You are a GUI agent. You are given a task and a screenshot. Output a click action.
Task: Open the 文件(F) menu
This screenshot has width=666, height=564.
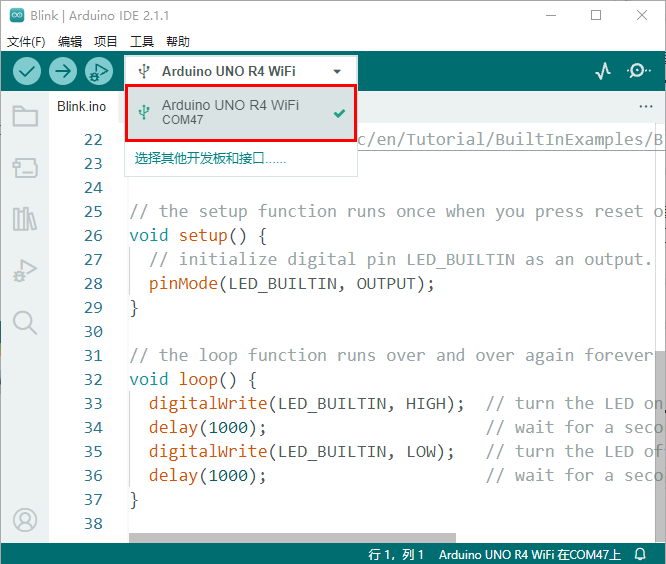point(26,42)
